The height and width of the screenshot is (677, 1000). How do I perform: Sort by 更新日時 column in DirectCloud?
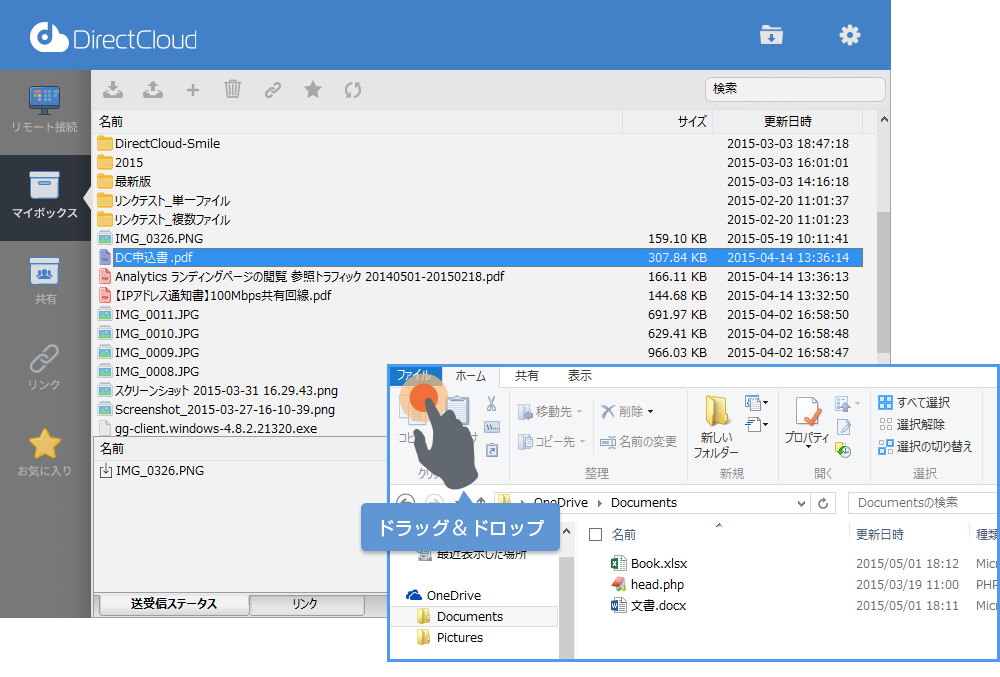coord(788,121)
